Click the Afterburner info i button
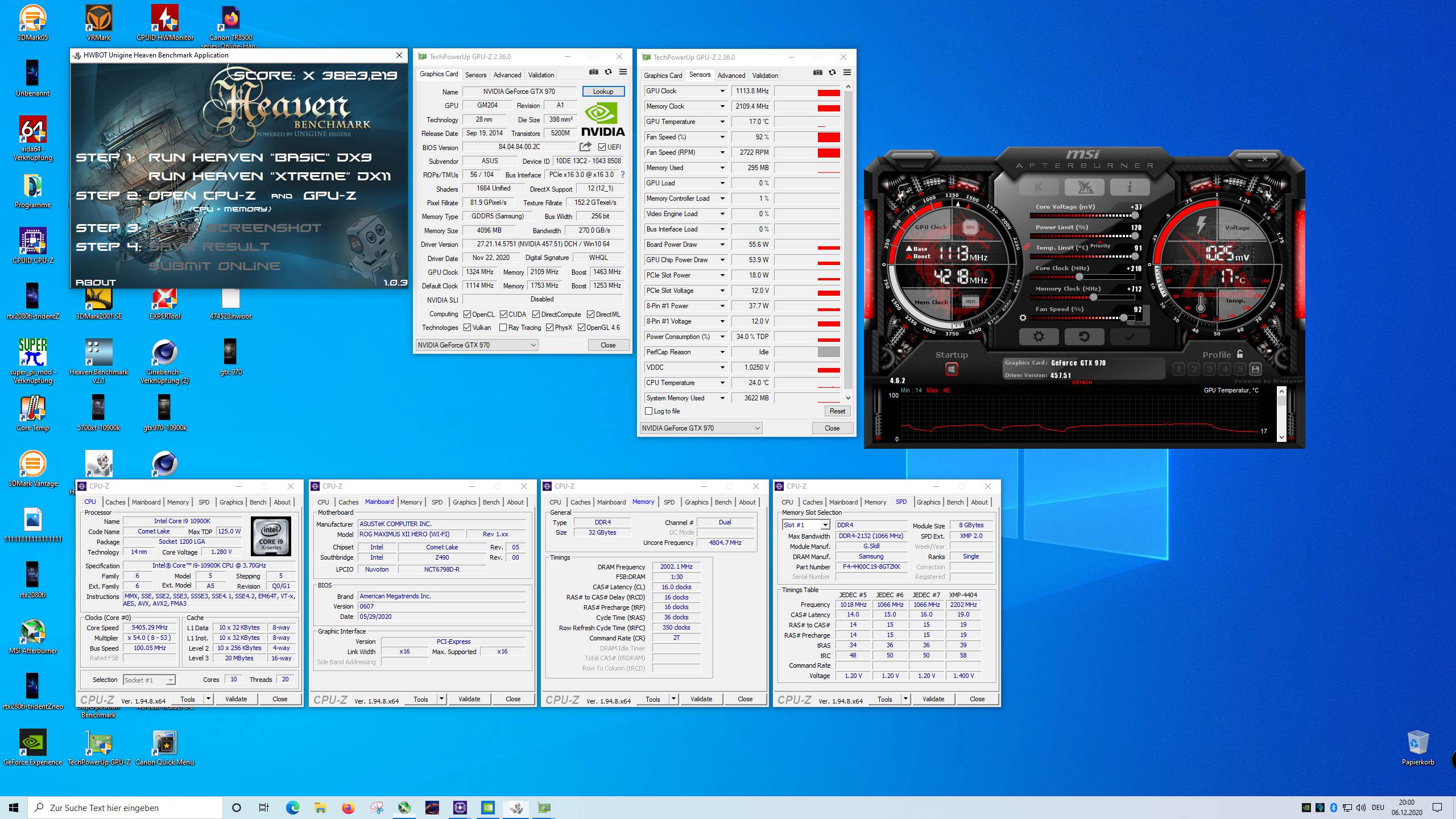This screenshot has width=1456, height=819. 1130,187
